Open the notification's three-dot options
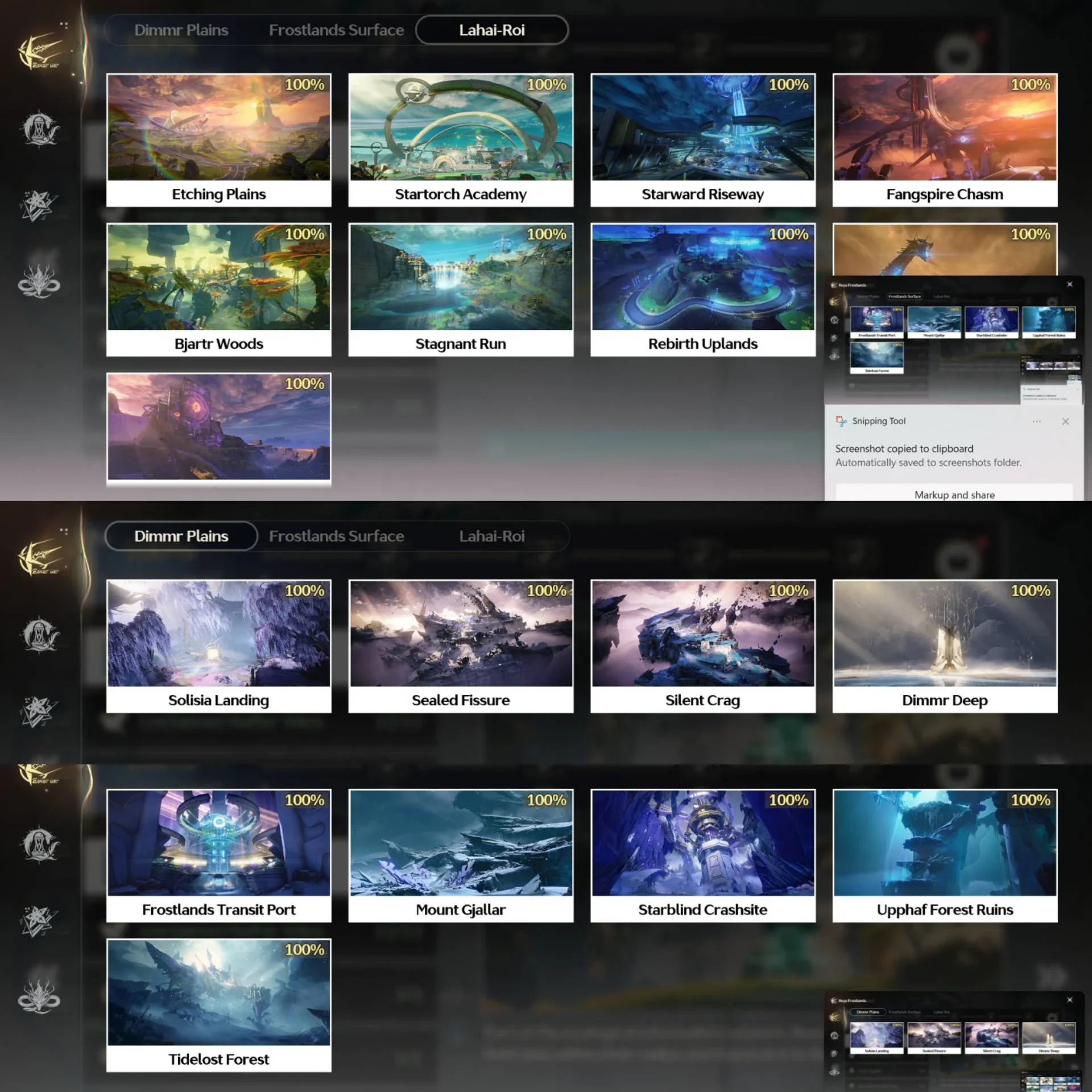1092x1092 pixels. pos(1037,421)
